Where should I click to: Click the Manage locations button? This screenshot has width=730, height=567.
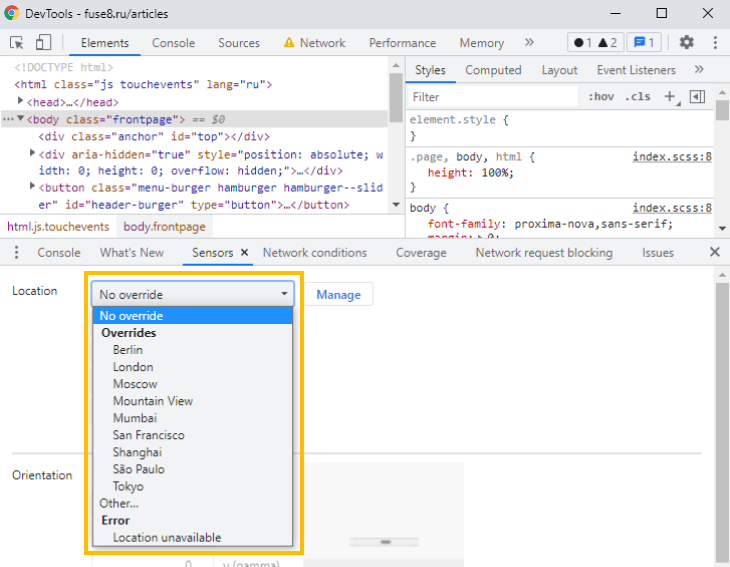(339, 294)
